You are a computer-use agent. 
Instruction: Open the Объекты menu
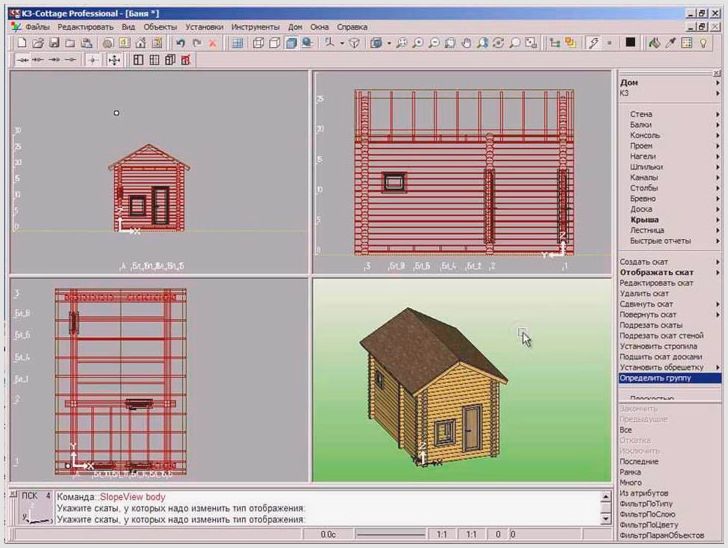pos(160,27)
